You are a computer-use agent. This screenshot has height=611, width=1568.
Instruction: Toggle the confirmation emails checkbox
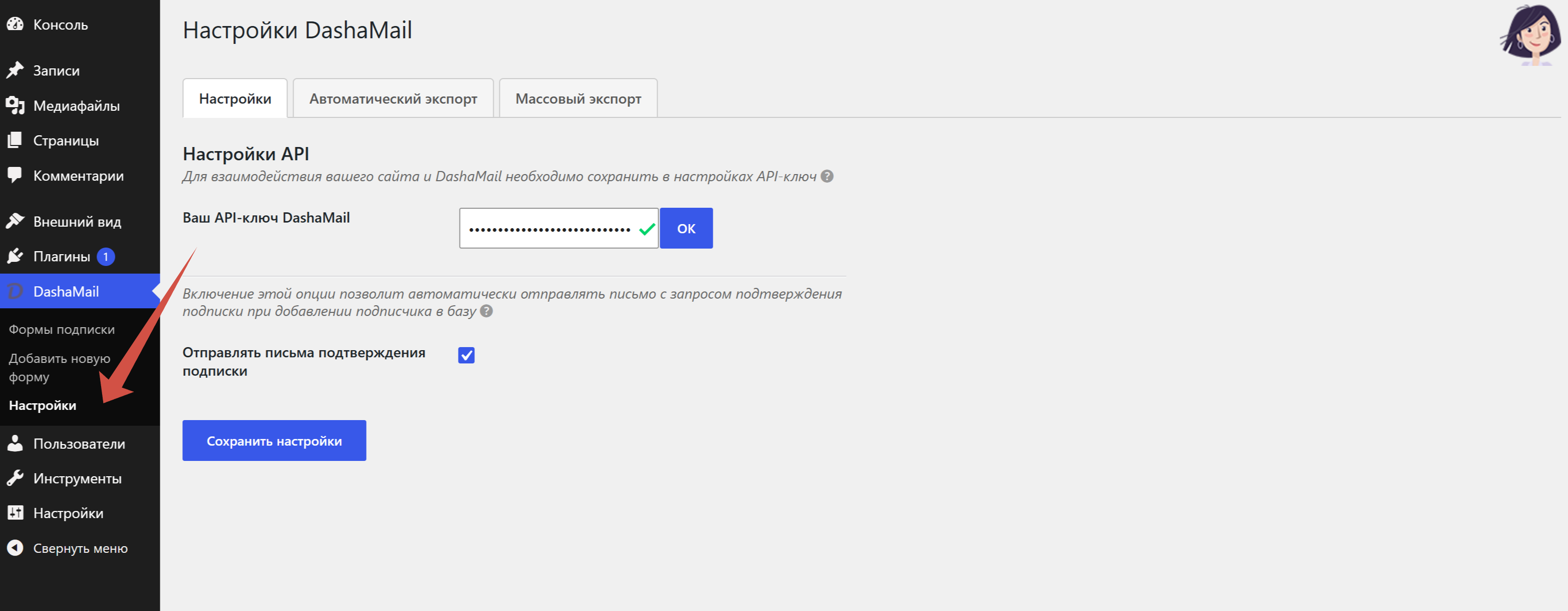[x=466, y=355]
